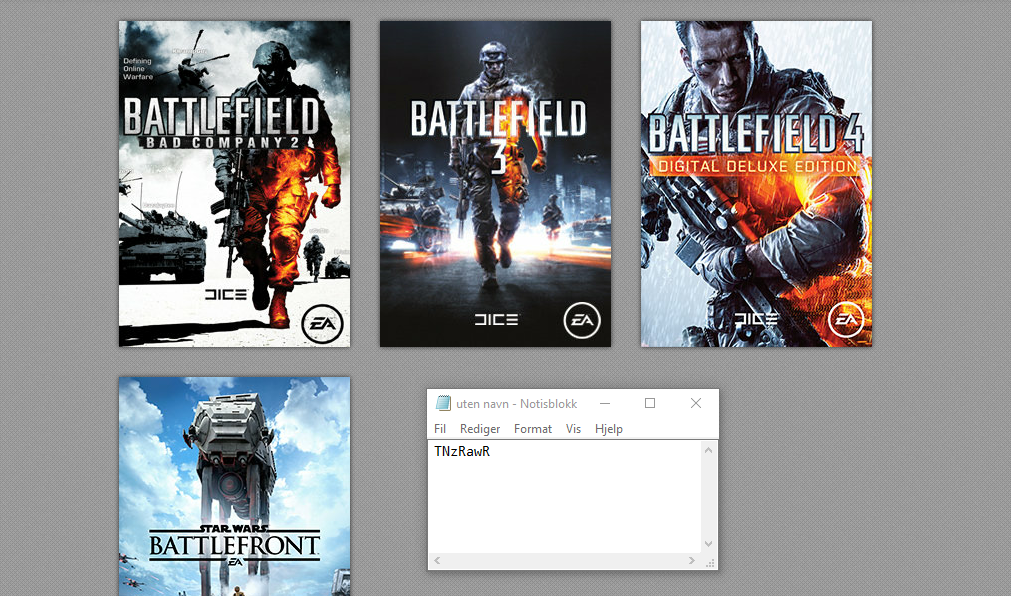Image resolution: width=1011 pixels, height=596 pixels.
Task: Open the Hjelp menu in Notisblokk
Action: [x=609, y=429]
